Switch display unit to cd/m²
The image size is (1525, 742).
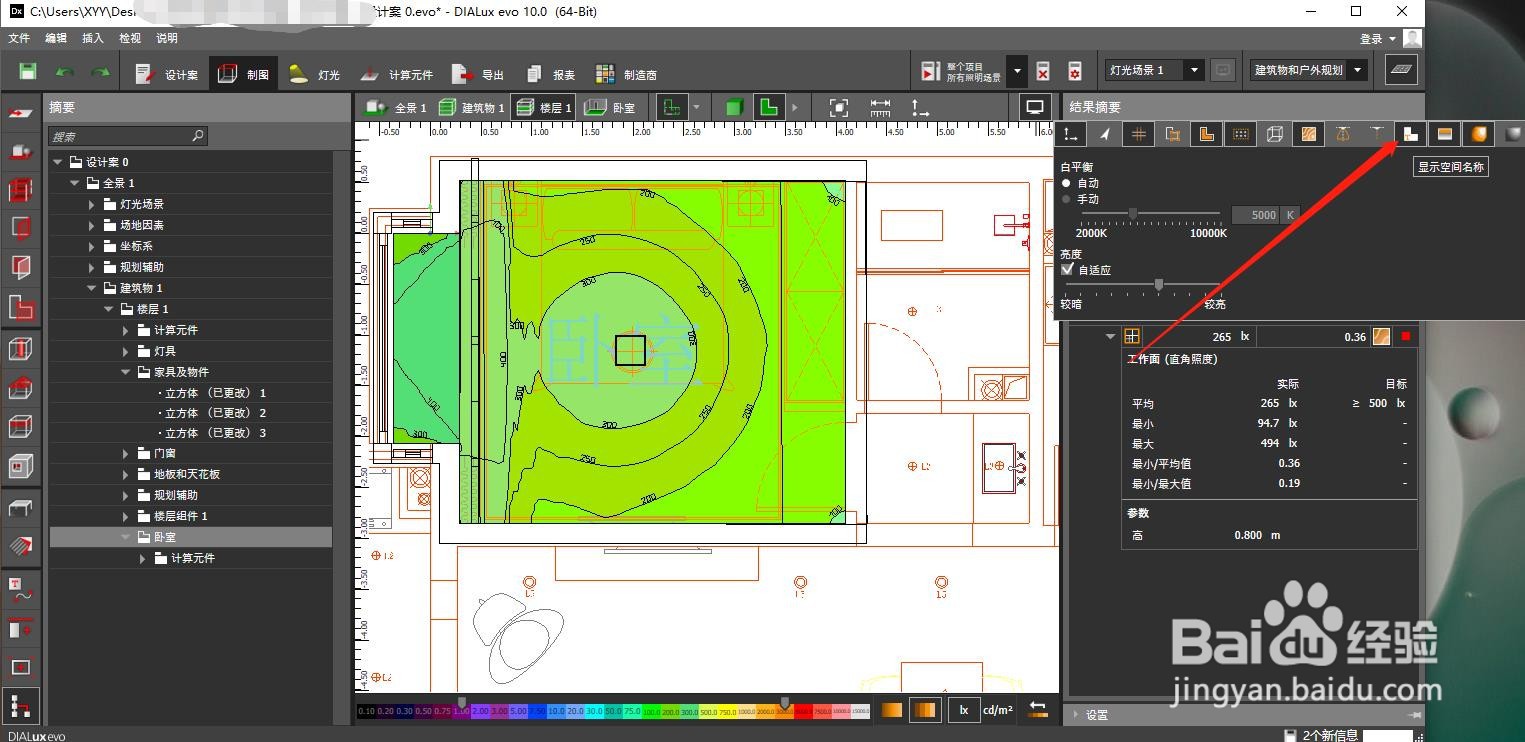pyautogui.click(x=997, y=710)
